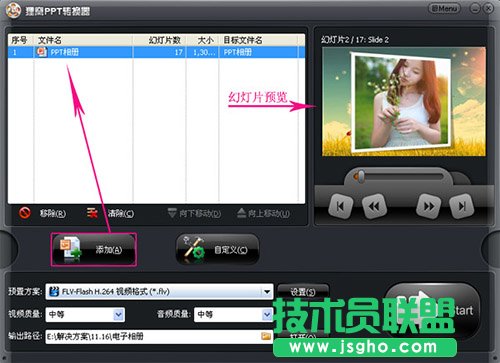Click the target file name cell PPT相册
The height and width of the screenshot is (363, 500).
click(238, 52)
